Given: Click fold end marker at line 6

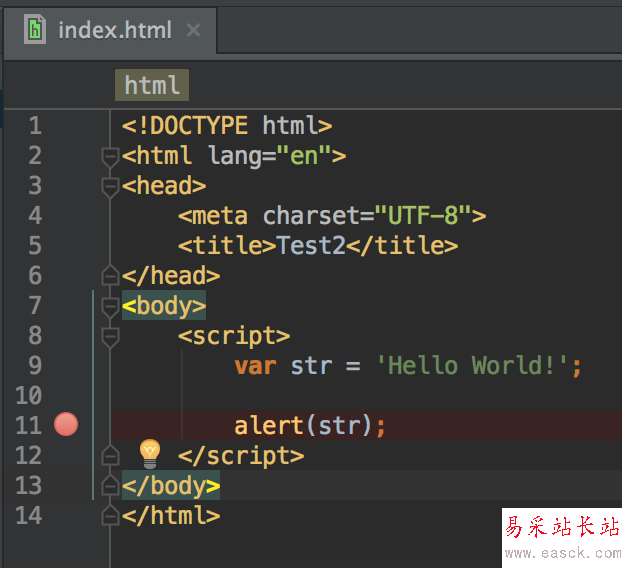Looking at the screenshot, I should tap(110, 275).
